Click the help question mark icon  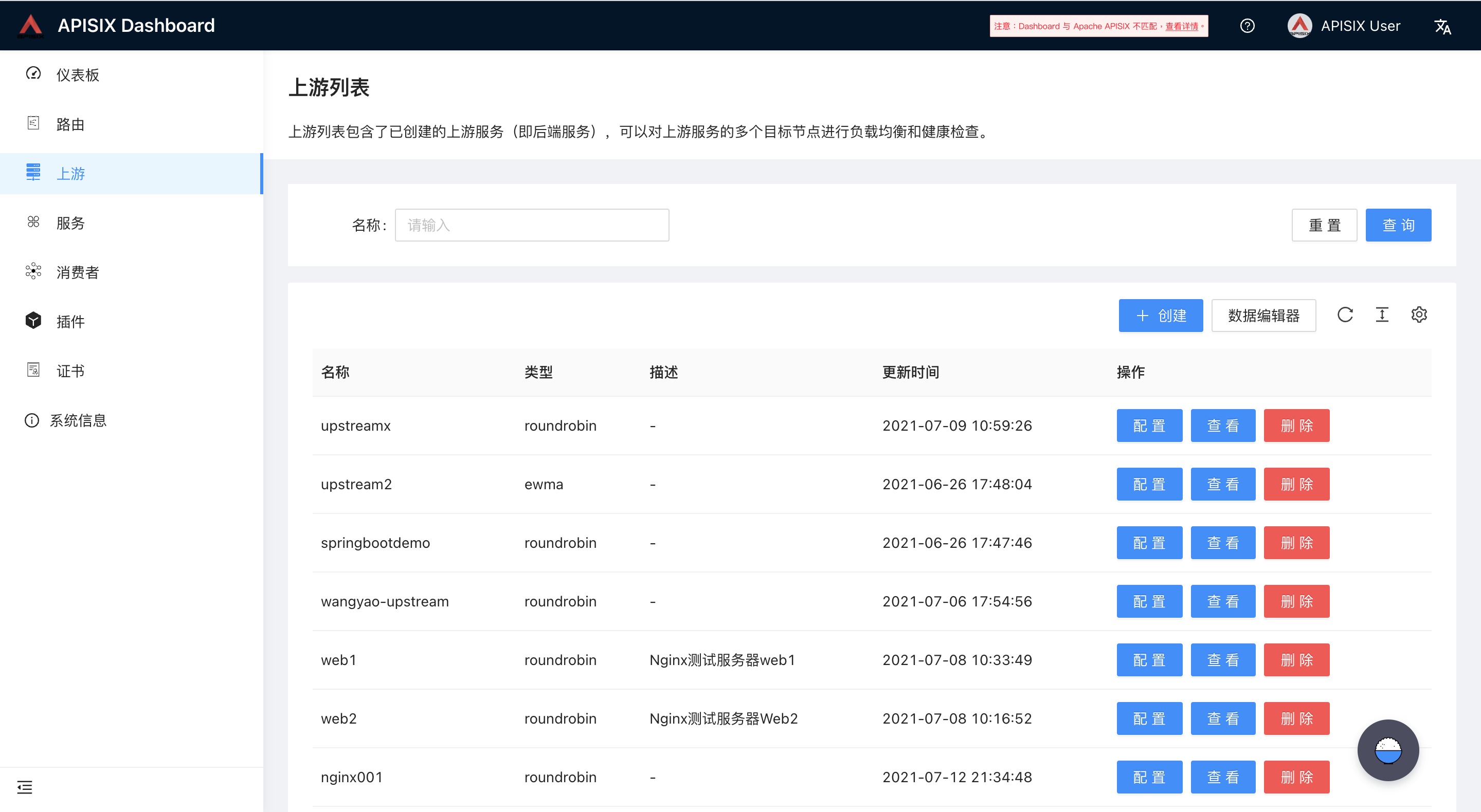tap(1247, 26)
